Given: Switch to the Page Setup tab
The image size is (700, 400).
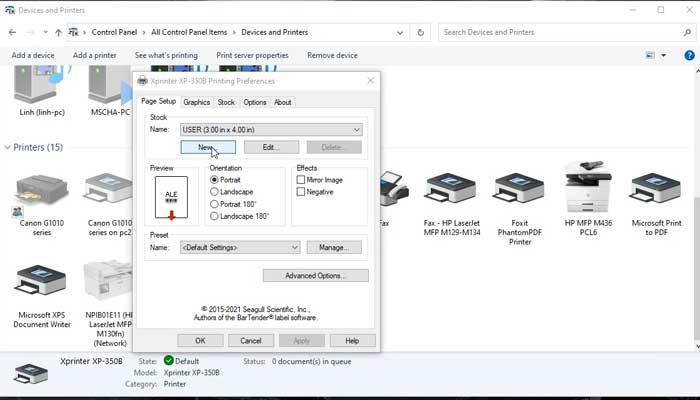Looking at the screenshot, I should click(158, 101).
